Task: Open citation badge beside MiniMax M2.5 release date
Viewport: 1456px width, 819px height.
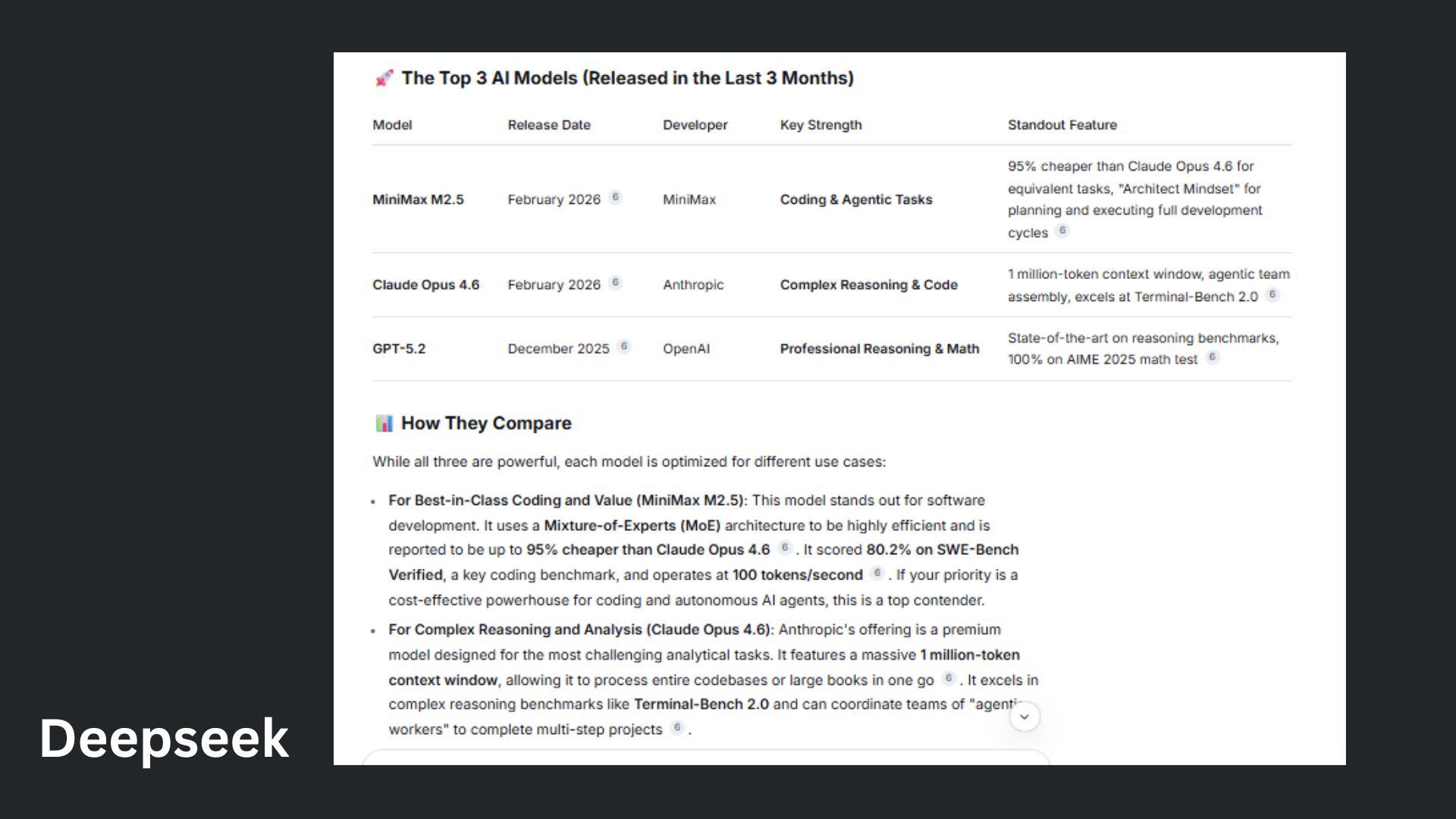Action: click(616, 197)
